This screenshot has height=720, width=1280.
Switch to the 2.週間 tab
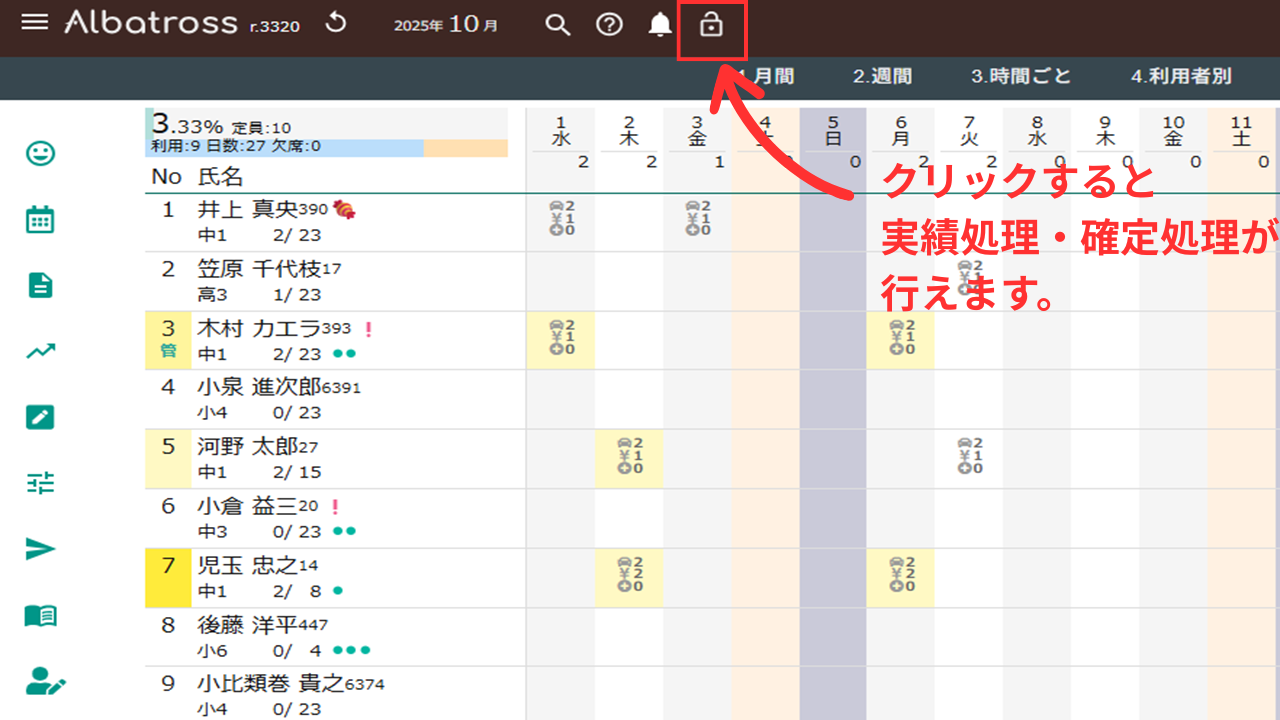882,77
